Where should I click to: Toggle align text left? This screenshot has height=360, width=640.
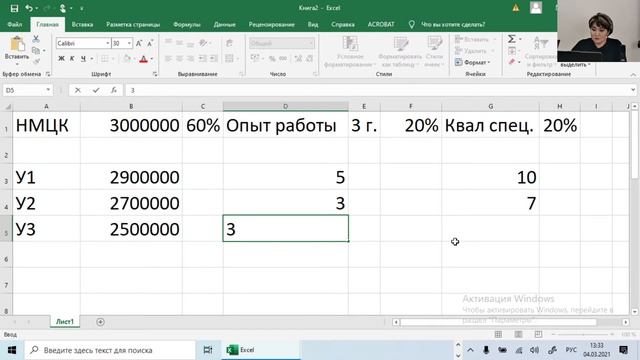[168, 59]
